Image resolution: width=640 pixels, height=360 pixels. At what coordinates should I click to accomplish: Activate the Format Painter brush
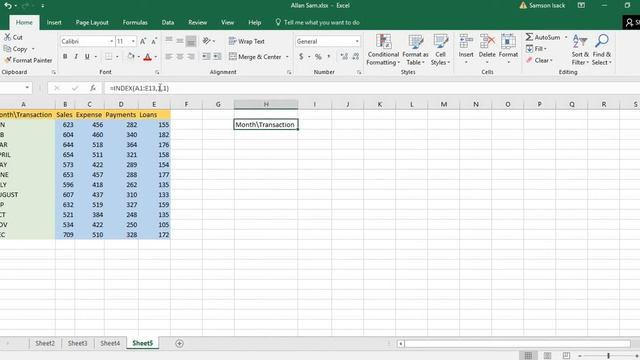tap(28, 60)
